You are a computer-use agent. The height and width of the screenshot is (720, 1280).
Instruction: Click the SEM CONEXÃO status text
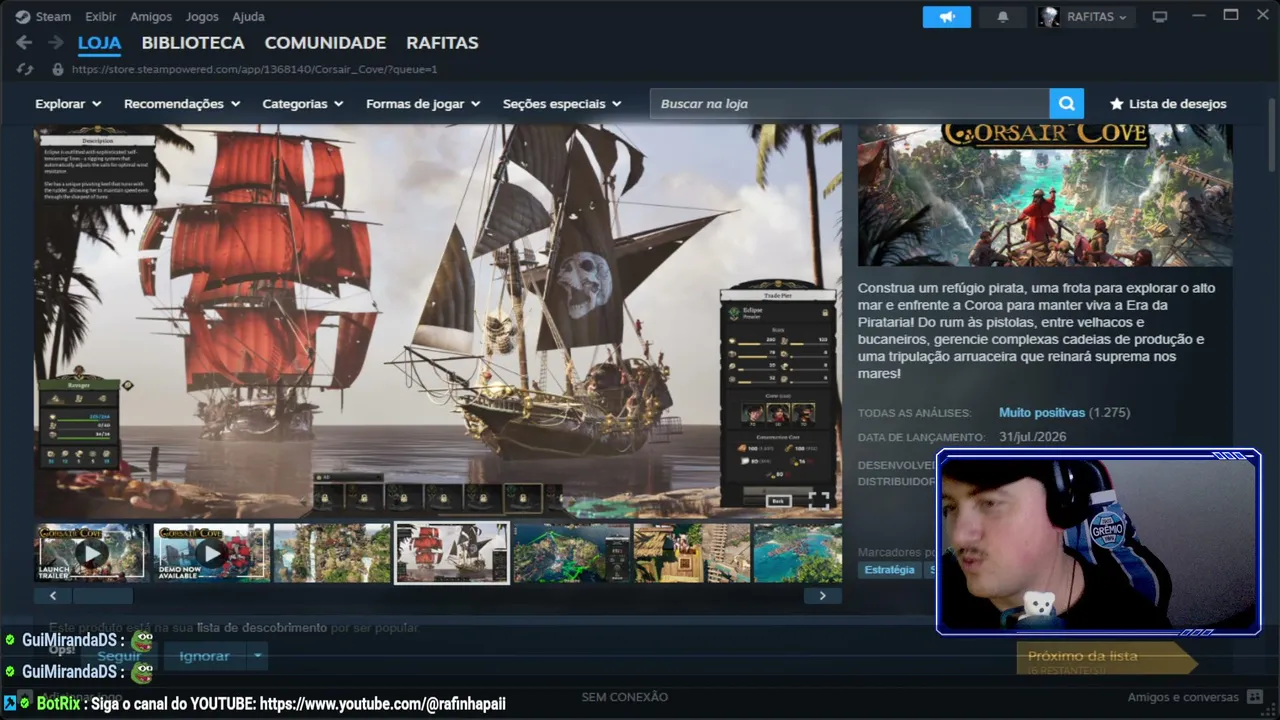click(x=625, y=697)
